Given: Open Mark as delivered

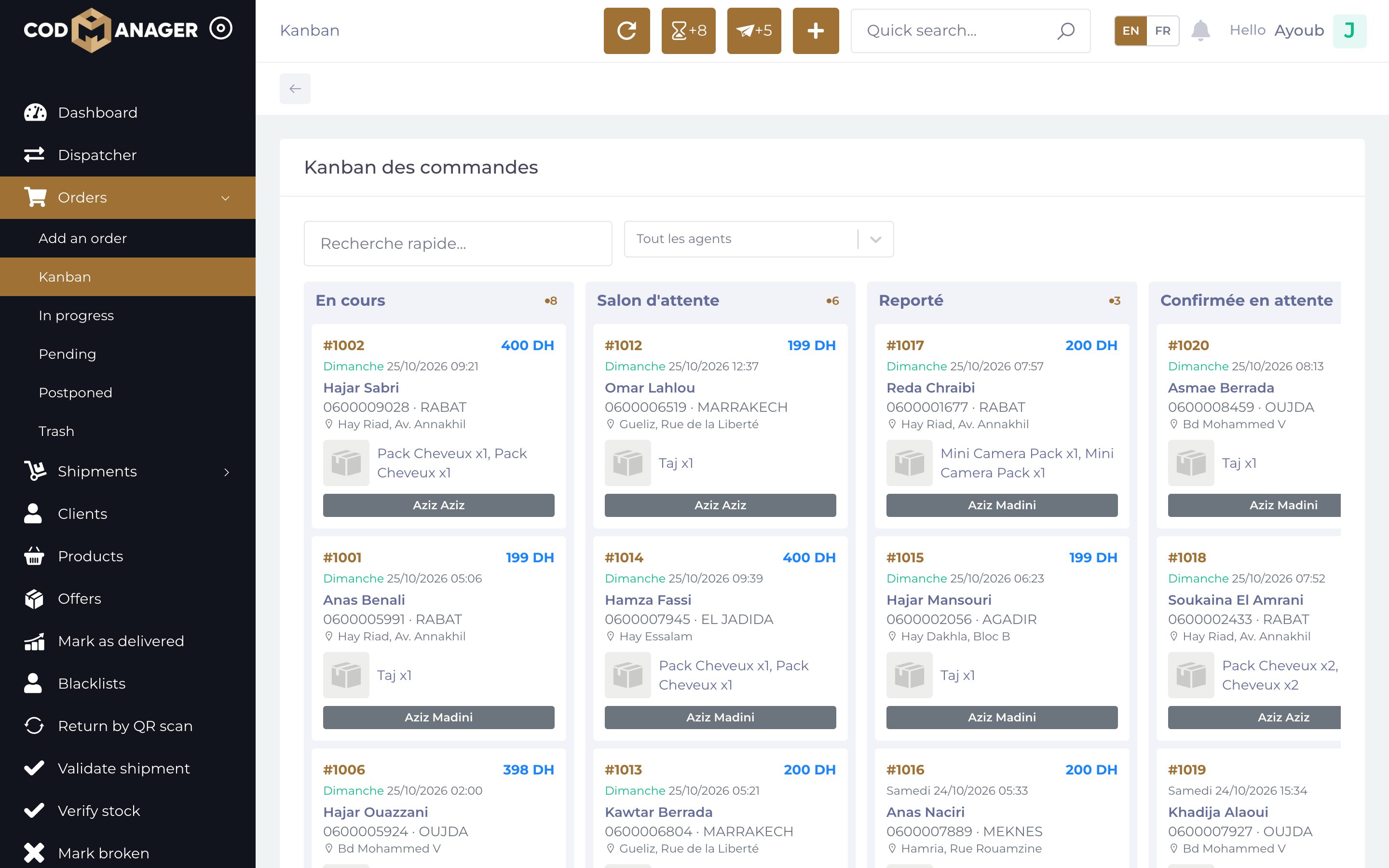Looking at the screenshot, I should coord(127,641).
